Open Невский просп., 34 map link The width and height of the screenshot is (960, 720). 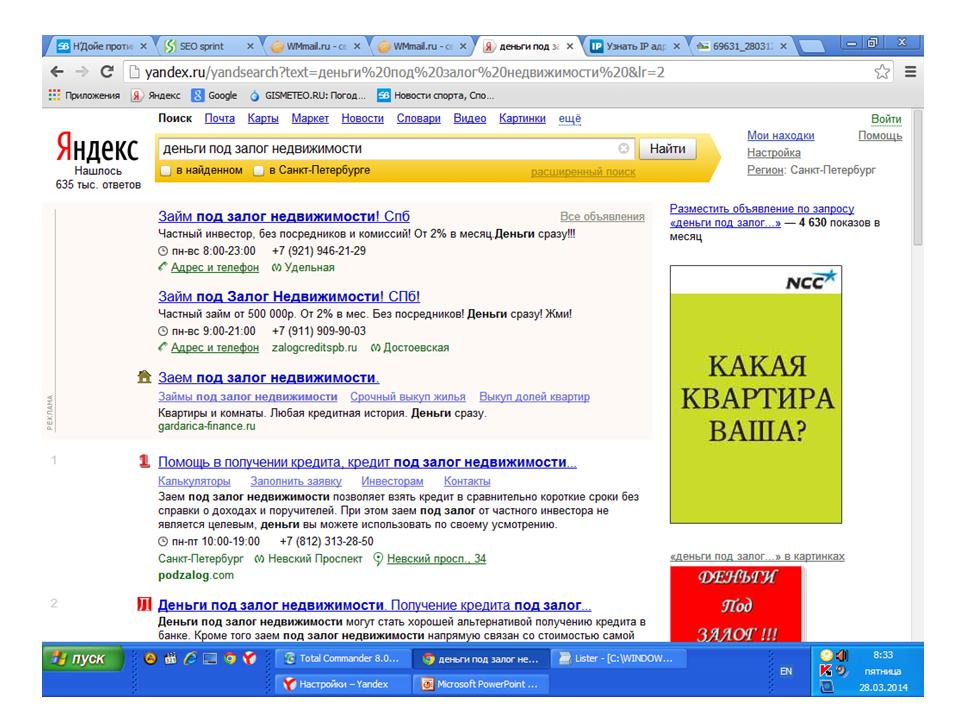437,558
